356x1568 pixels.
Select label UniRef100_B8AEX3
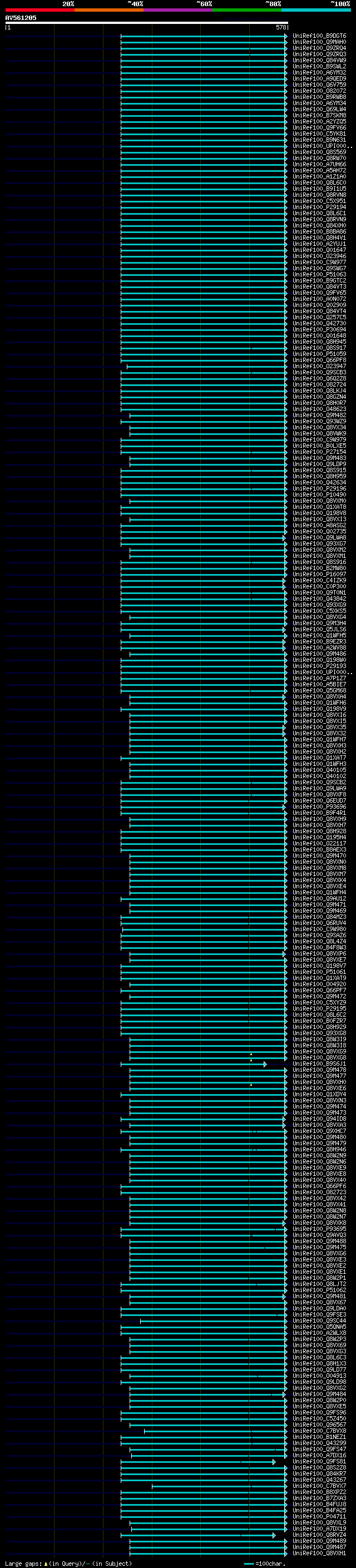[x=319, y=850]
